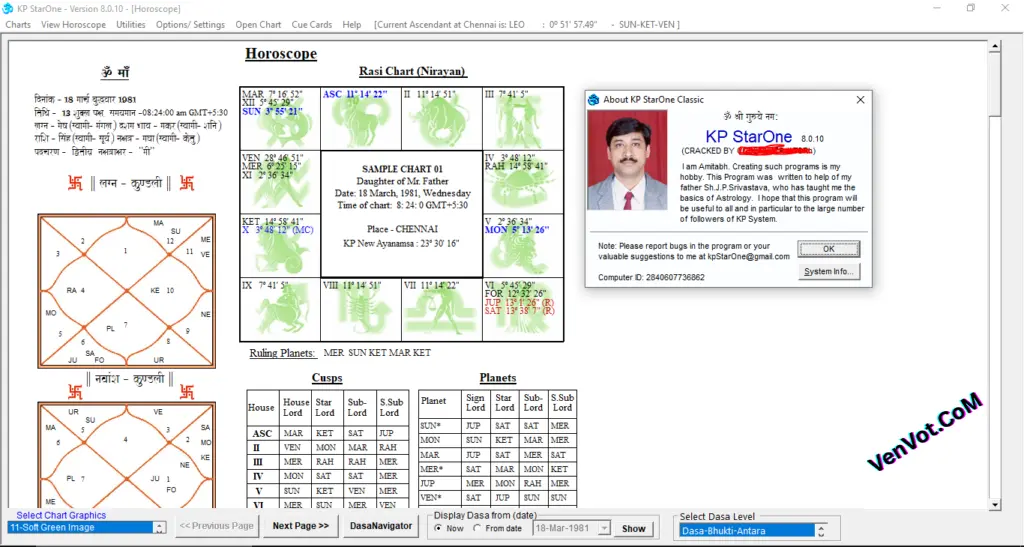This screenshot has width=1024, height=547.
Task: Open the Options/ Settings menu
Action: (190, 24)
